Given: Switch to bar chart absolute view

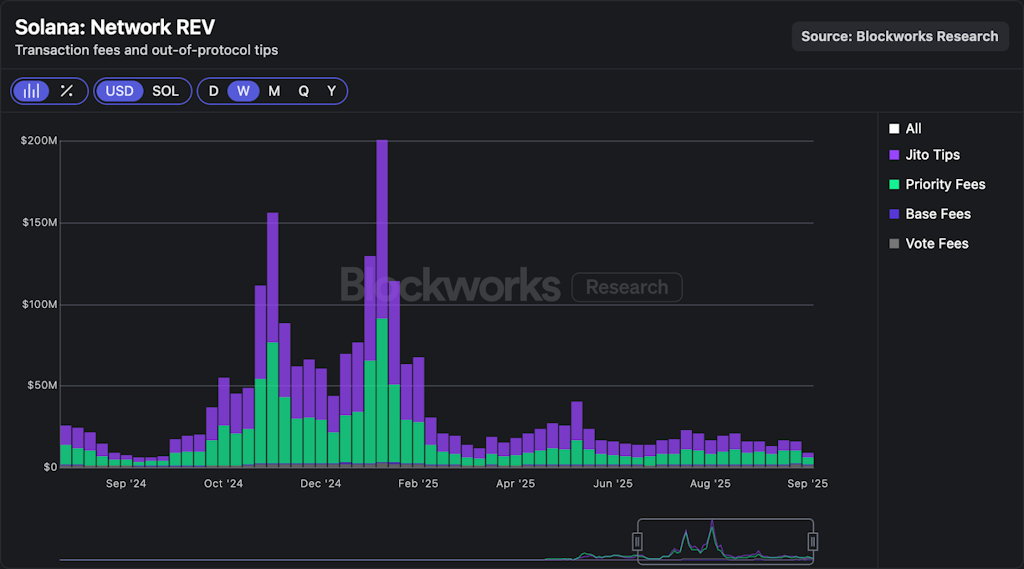Looking at the screenshot, I should (33, 91).
